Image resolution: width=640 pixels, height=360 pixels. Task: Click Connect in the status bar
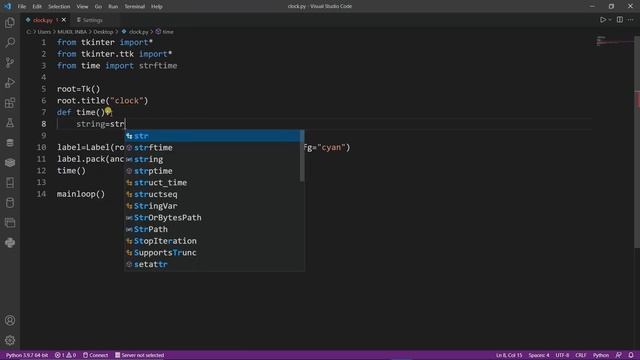pos(96,355)
